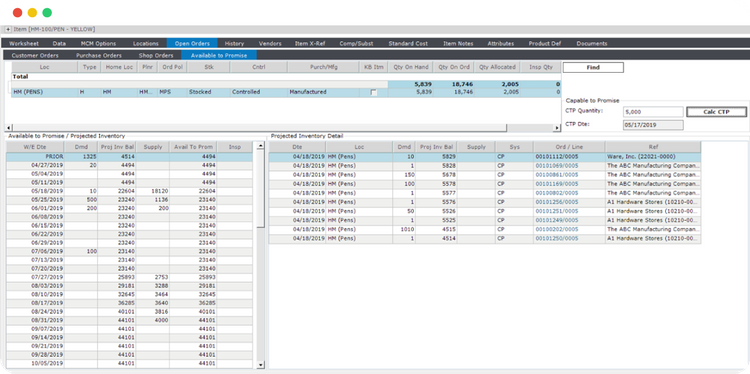Screen dimensions: 750x374
Task: Open order link 00101069/0005
Action: pos(557,165)
